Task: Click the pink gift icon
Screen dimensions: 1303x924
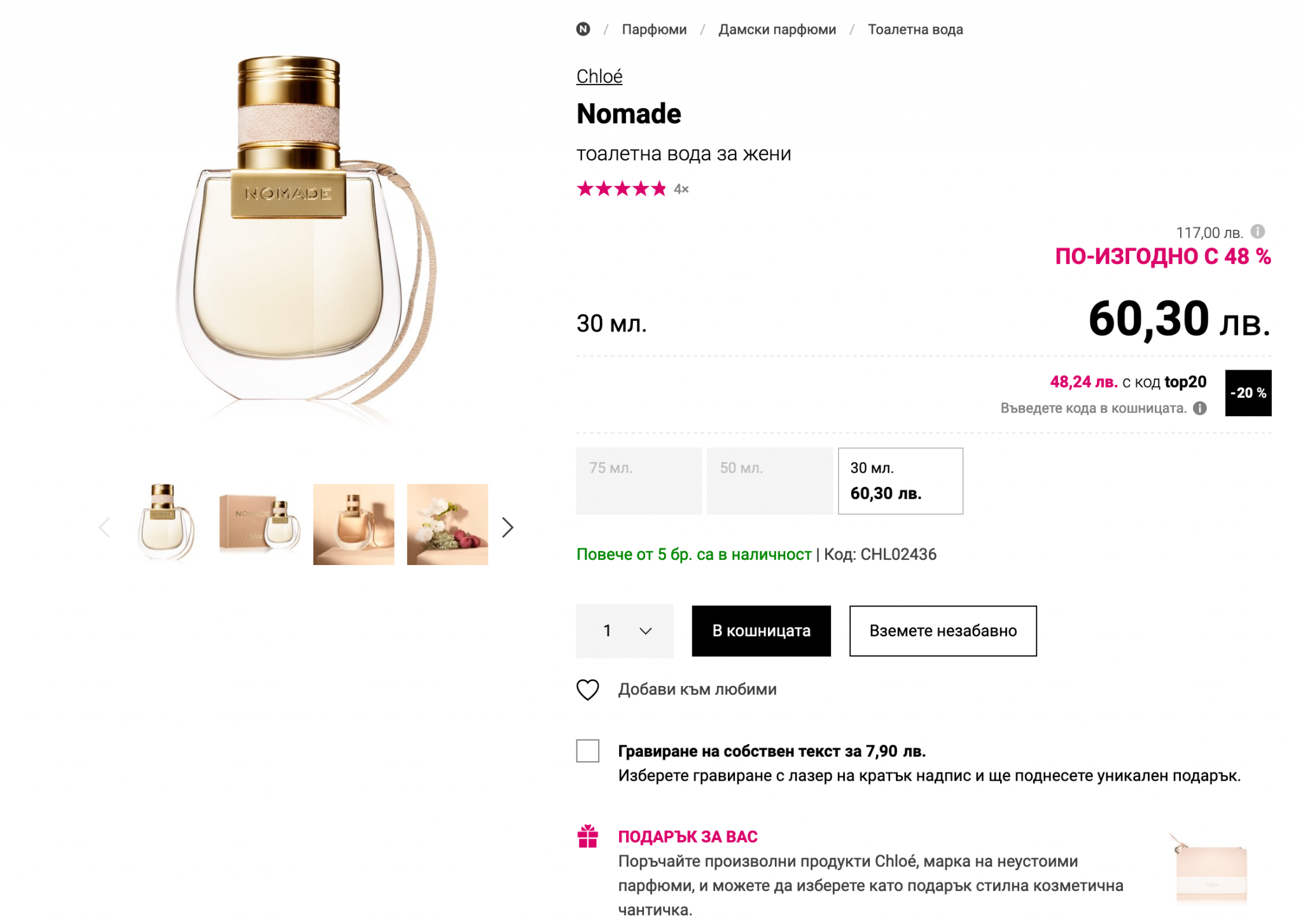Action: [588, 837]
